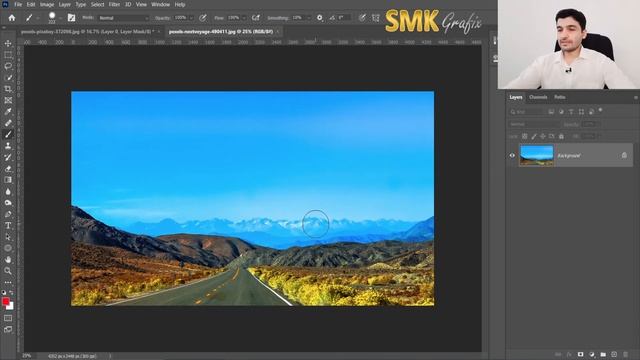Toggle shape layer filter in Layers panel

click(581, 112)
